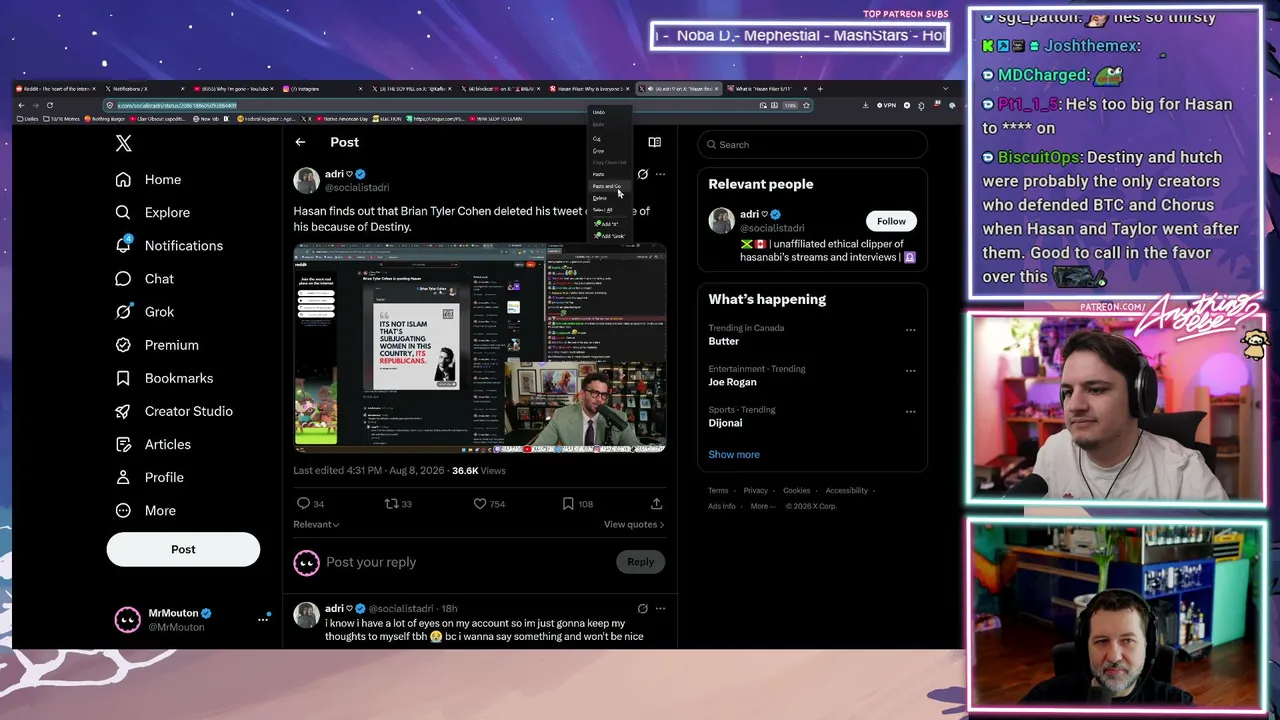Open three-dot menu on adri's main post
The height and width of the screenshot is (720, 1280).
660,174
